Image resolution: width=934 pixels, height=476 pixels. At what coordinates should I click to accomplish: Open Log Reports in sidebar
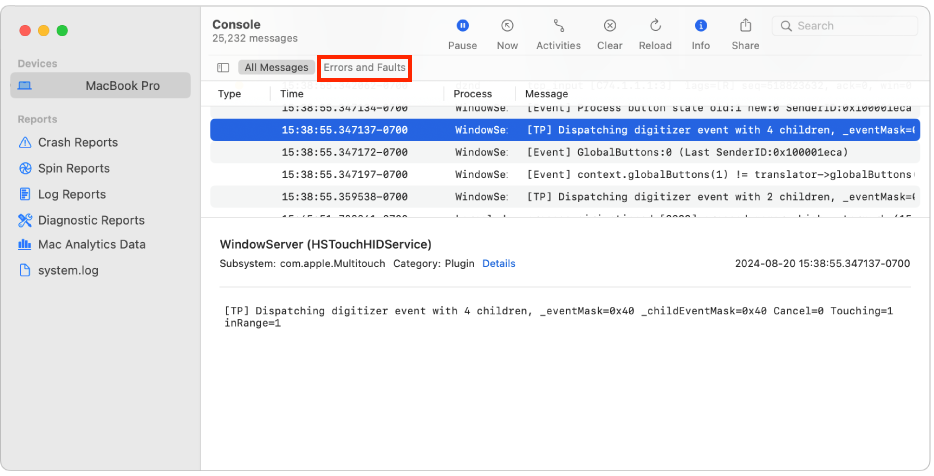[x=71, y=194]
